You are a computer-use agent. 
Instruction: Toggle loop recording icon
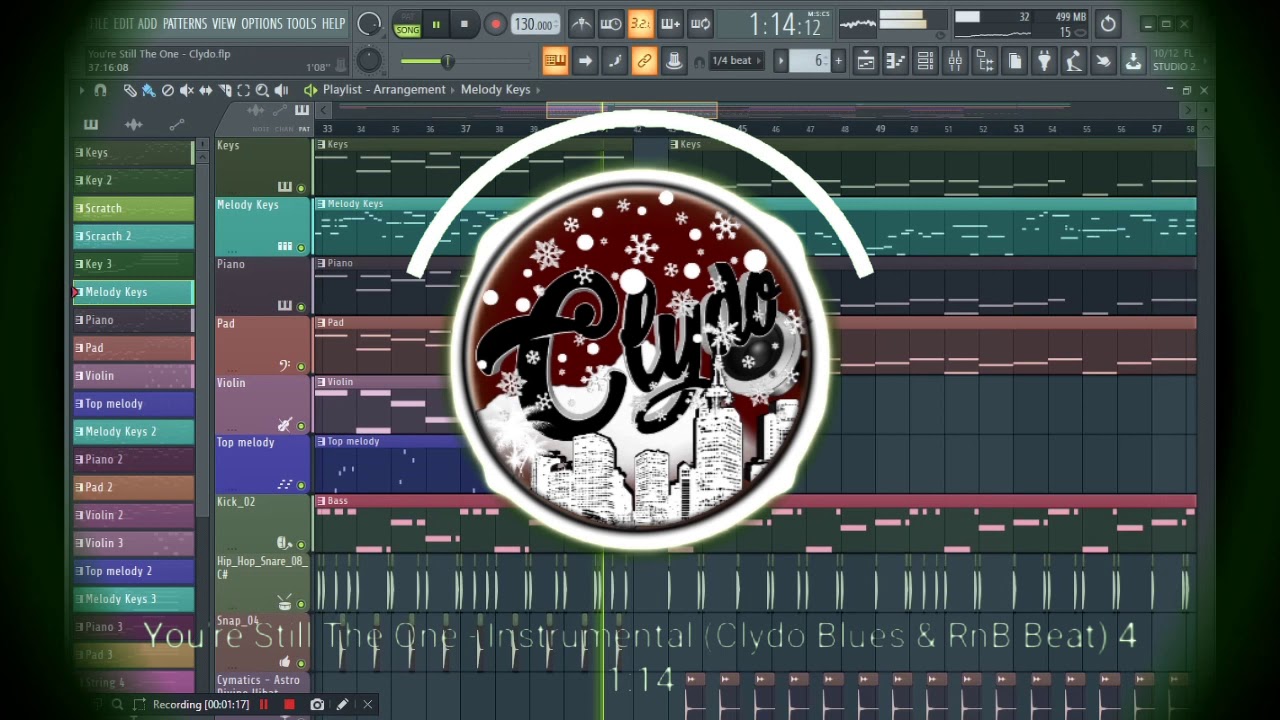click(x=701, y=24)
